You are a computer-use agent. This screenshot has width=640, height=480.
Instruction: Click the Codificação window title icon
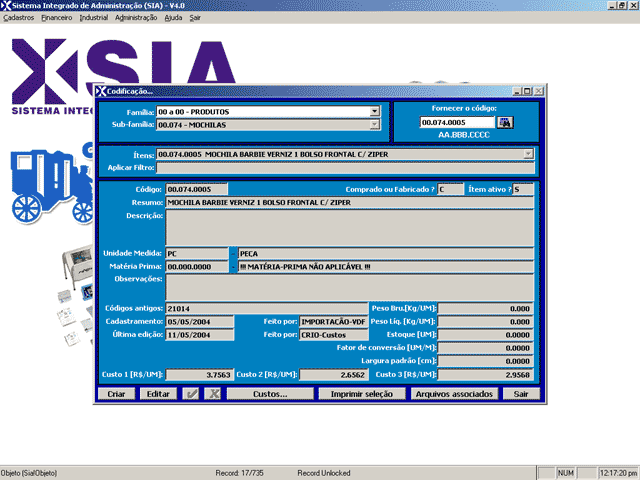pos(100,91)
